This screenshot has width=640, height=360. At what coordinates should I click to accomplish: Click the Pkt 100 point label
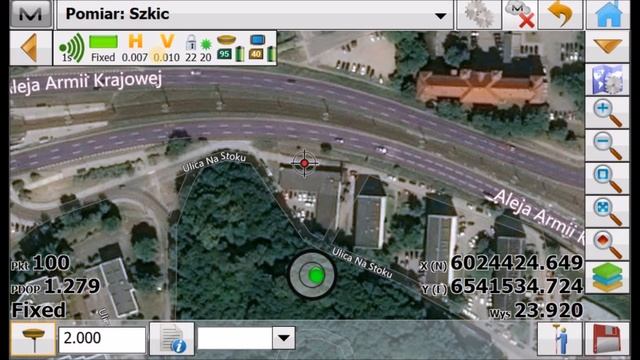pos(40,263)
